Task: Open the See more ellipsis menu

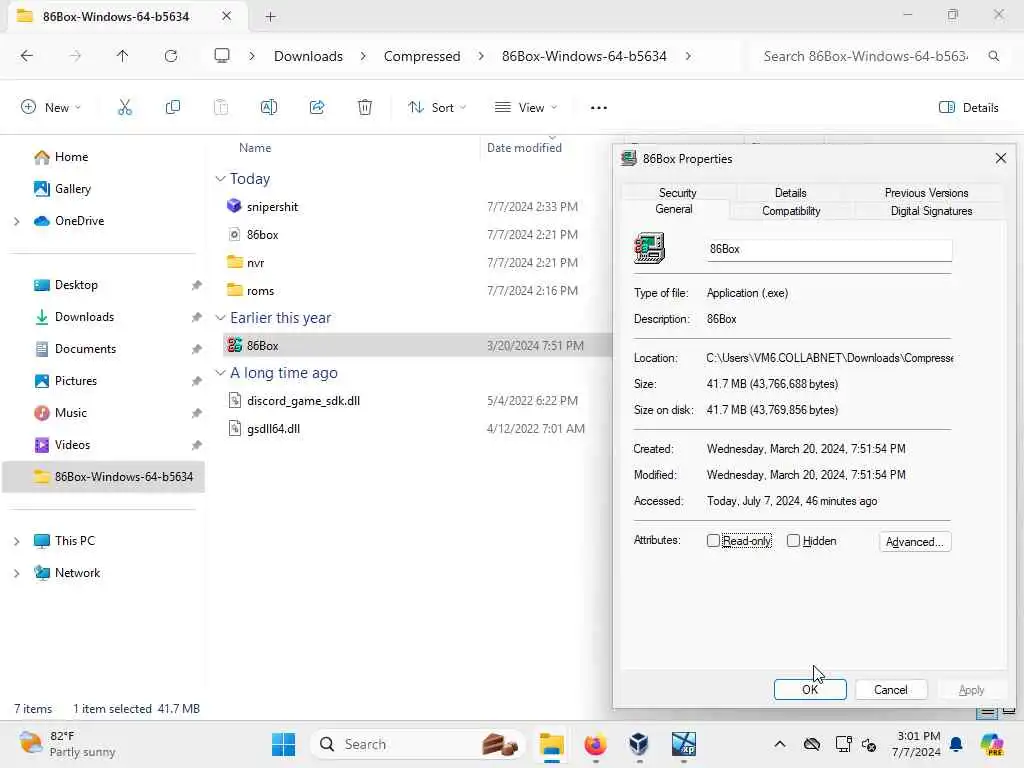Action: pyautogui.click(x=599, y=108)
